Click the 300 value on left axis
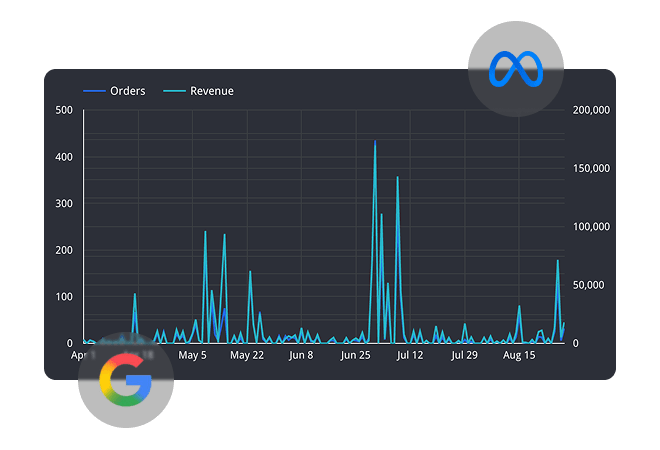The width and height of the screenshot is (660, 450). coord(62,203)
